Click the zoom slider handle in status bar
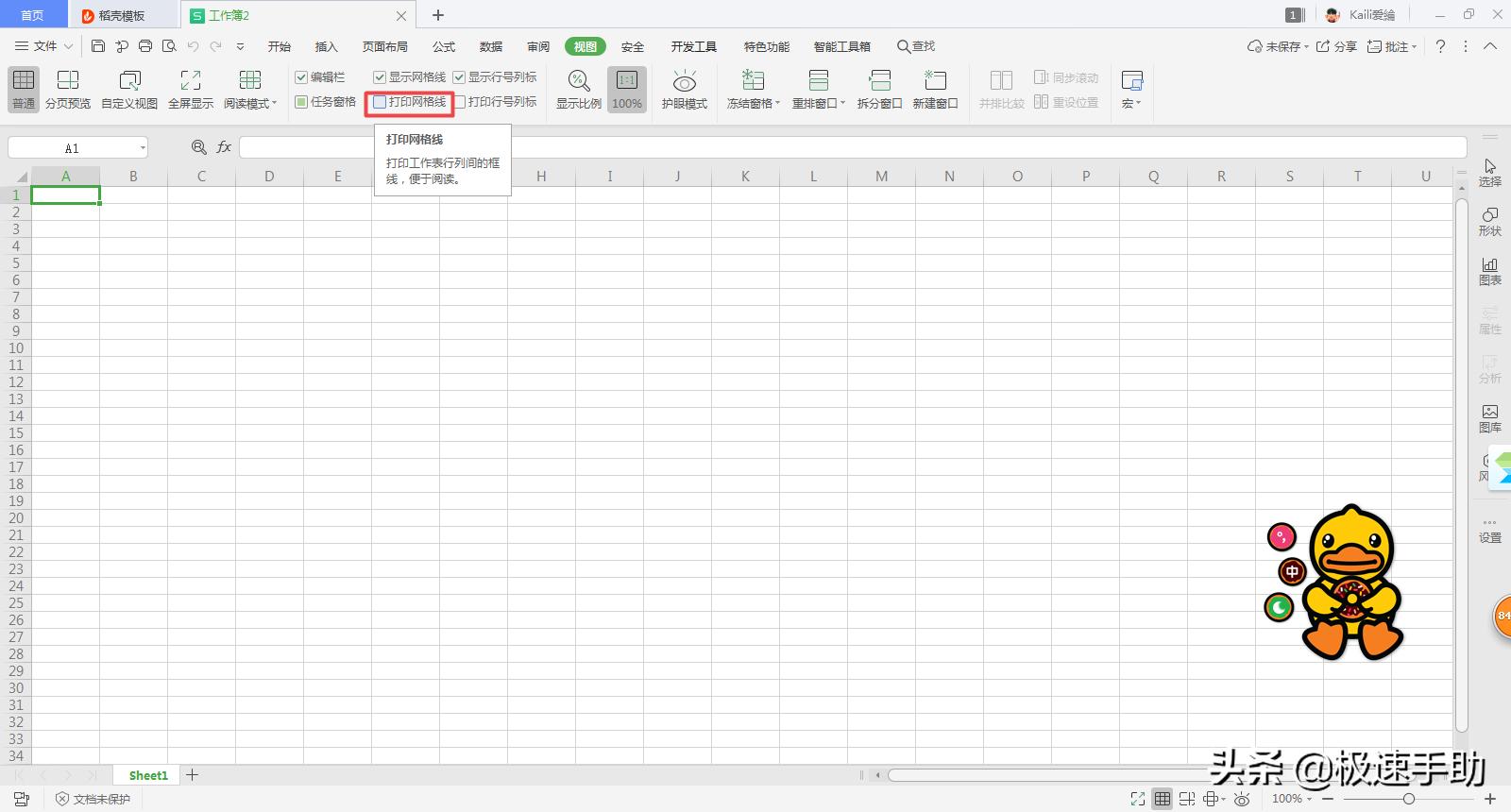 tap(1409, 799)
